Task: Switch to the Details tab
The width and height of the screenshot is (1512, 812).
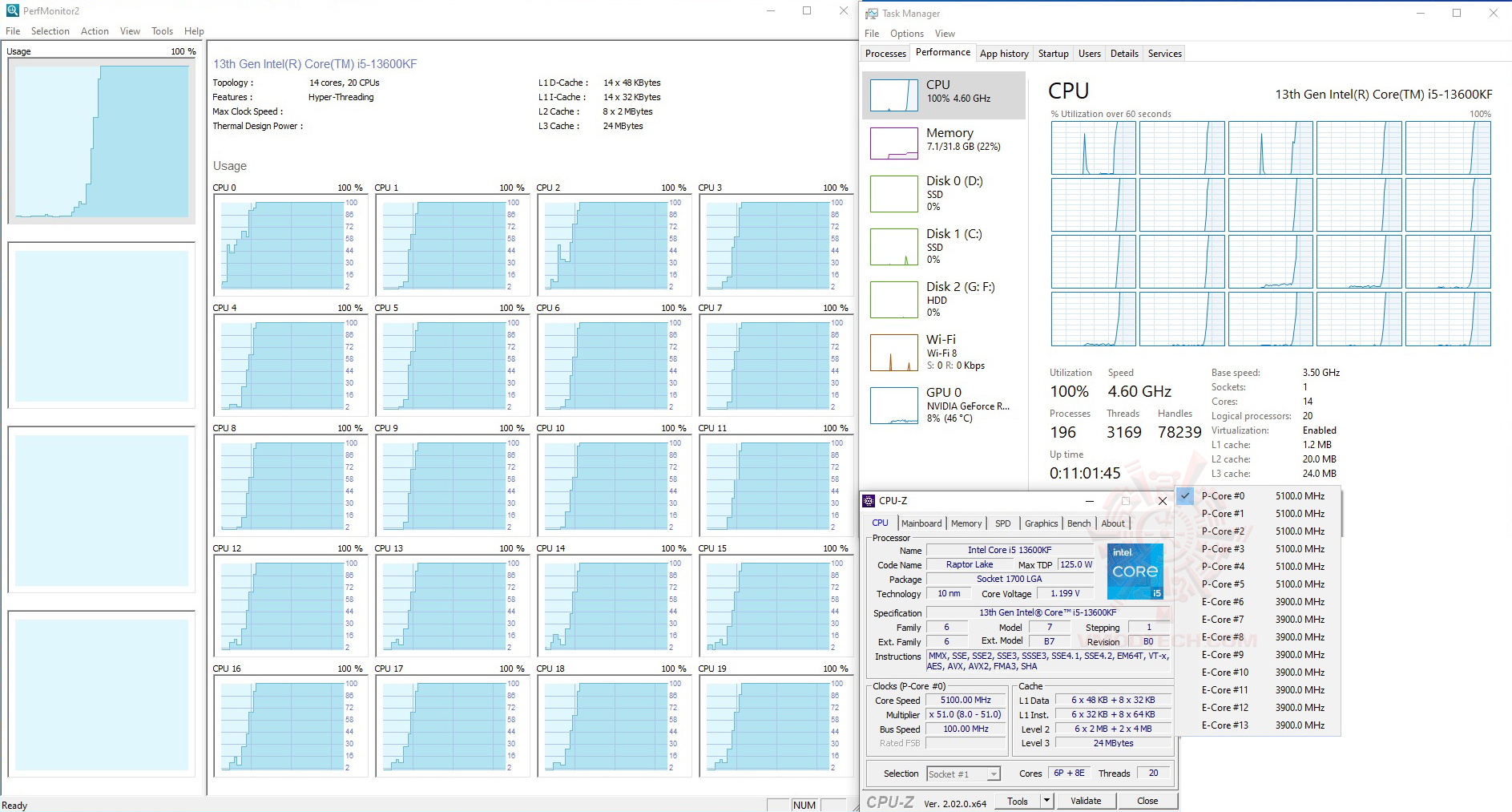Action: 1124,54
